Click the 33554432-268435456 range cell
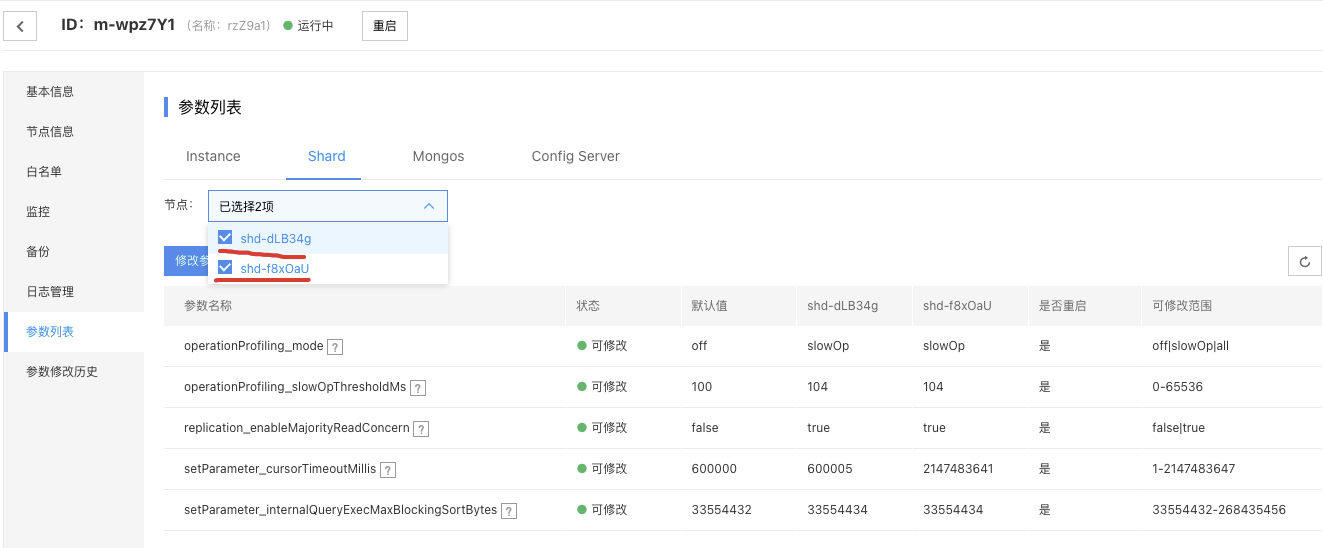1323x548 pixels. click(x=1219, y=510)
